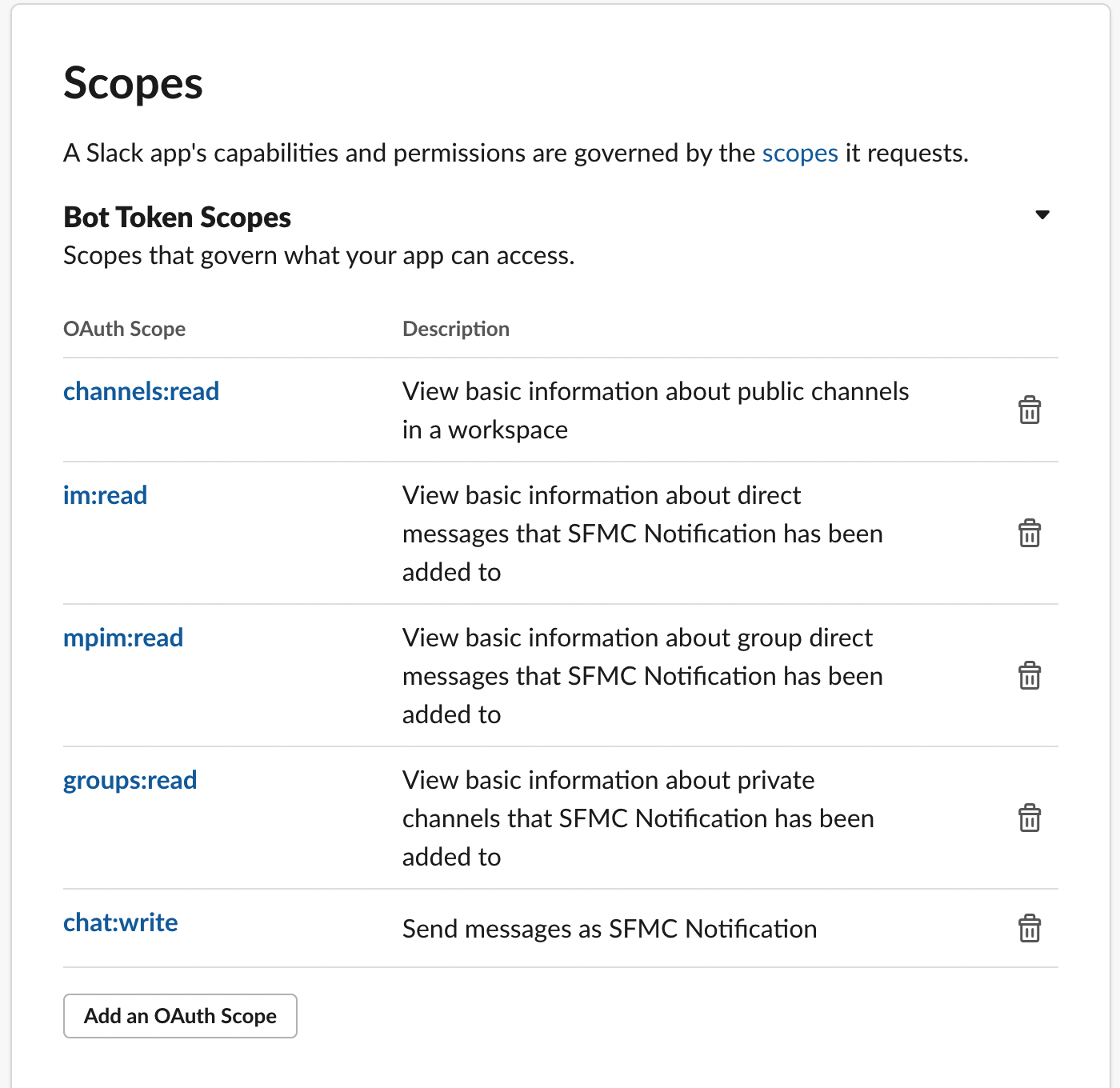This screenshot has height=1088, width=1120.
Task: Delete the channels:read scope
Action: click(1029, 410)
